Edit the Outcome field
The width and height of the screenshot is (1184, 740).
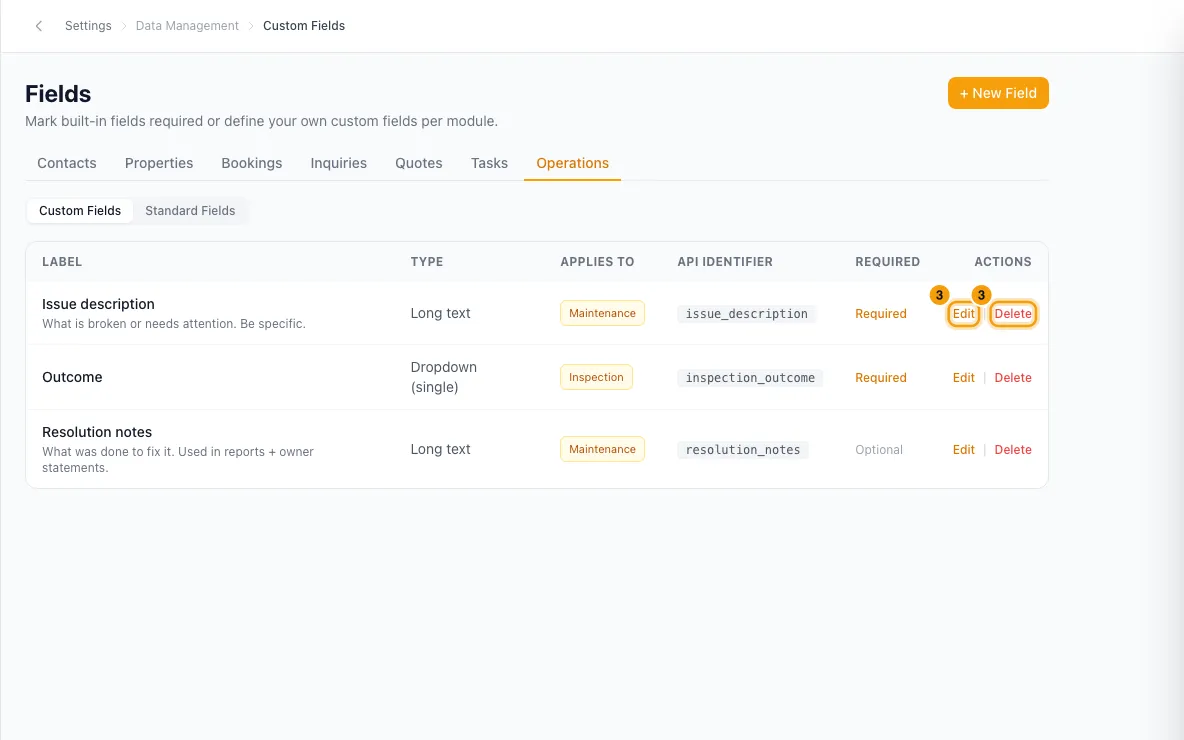(963, 378)
